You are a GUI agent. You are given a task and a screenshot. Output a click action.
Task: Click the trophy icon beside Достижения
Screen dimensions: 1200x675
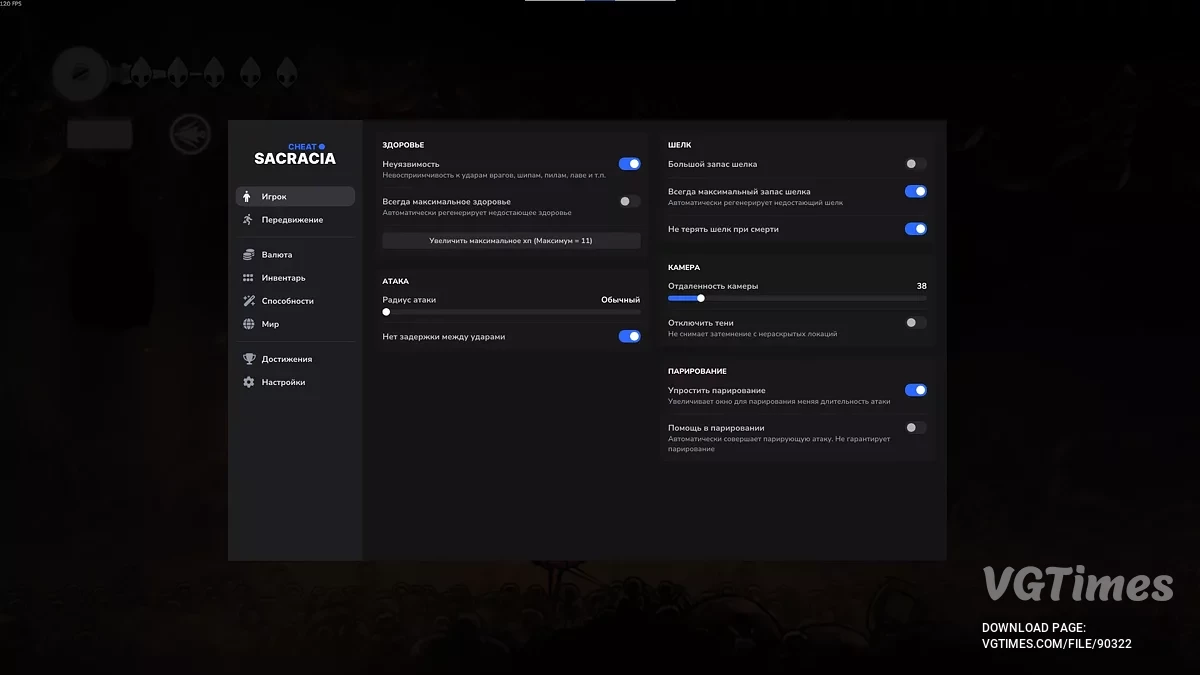[248, 359]
